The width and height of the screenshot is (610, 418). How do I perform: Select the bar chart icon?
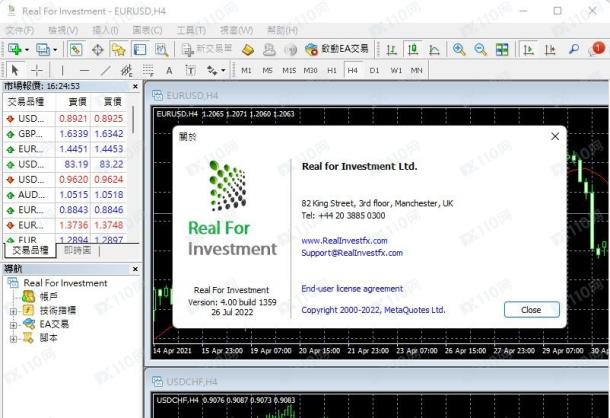pos(391,49)
